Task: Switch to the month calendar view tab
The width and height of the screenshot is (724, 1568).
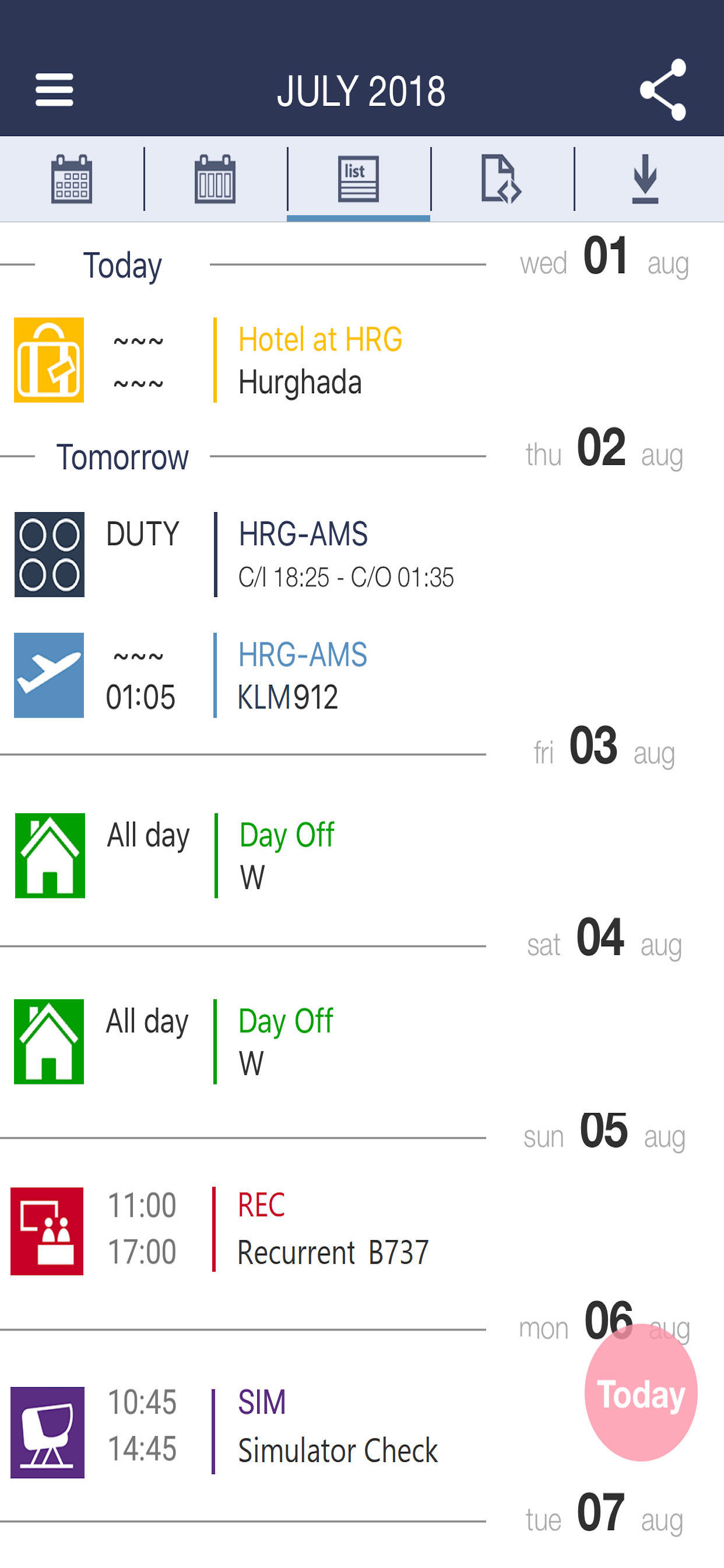Action: pos(72,178)
